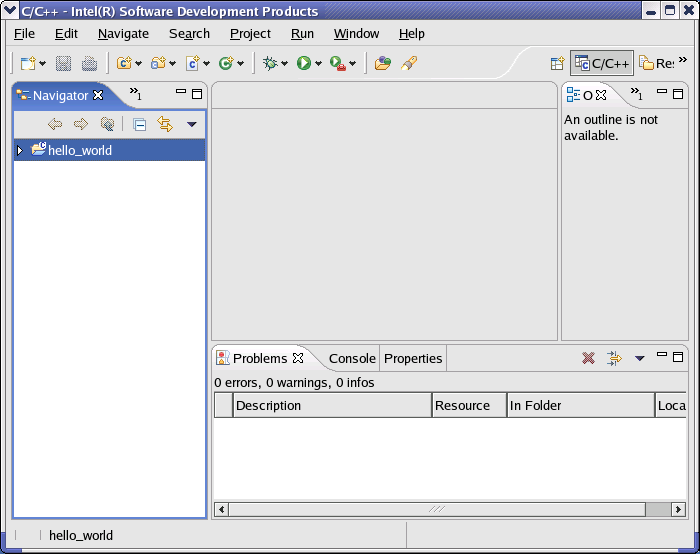Viewport: 700px width, 554px height.
Task: Click New C/C++ Project icon
Action: (124, 63)
